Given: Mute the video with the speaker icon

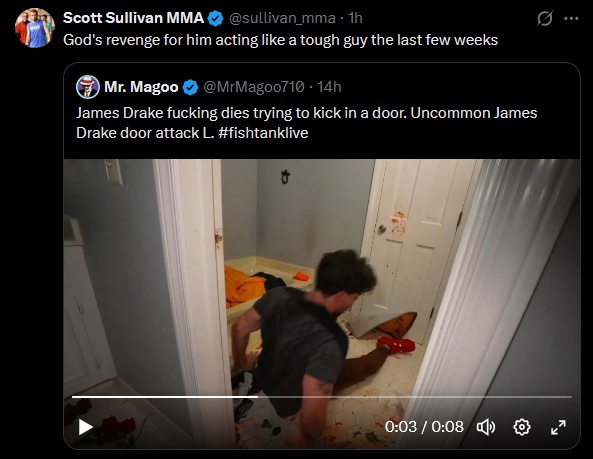Looking at the screenshot, I should [486, 427].
